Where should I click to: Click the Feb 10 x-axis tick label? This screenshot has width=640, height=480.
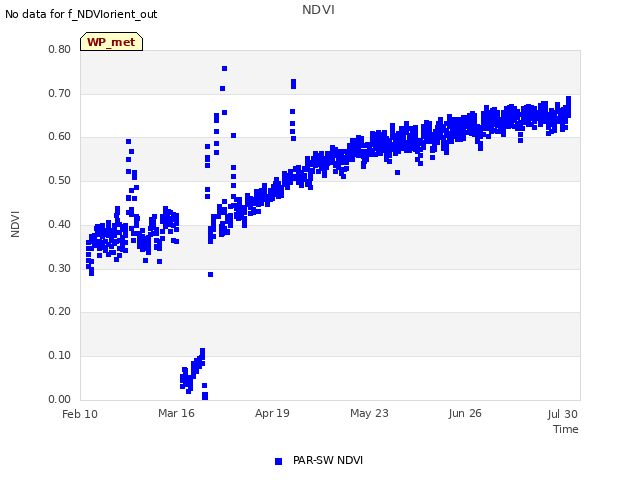pos(80,414)
